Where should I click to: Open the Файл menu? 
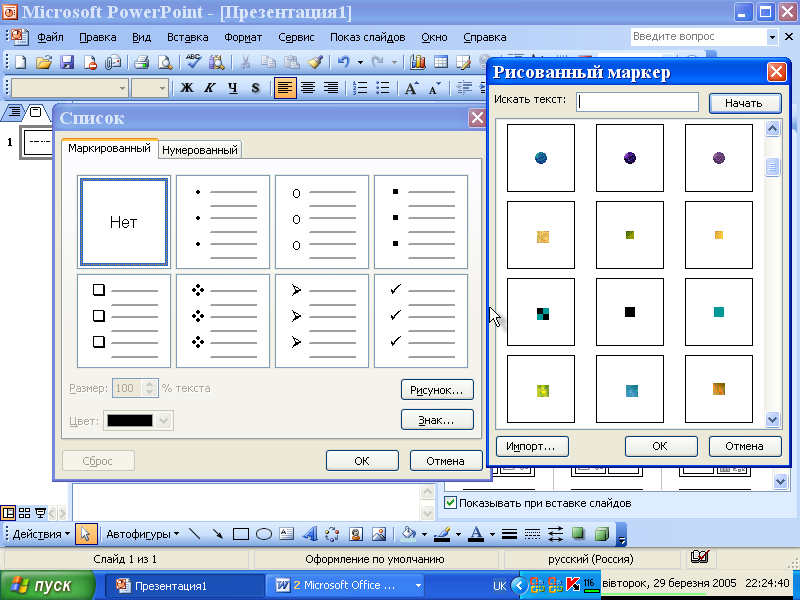[50, 37]
